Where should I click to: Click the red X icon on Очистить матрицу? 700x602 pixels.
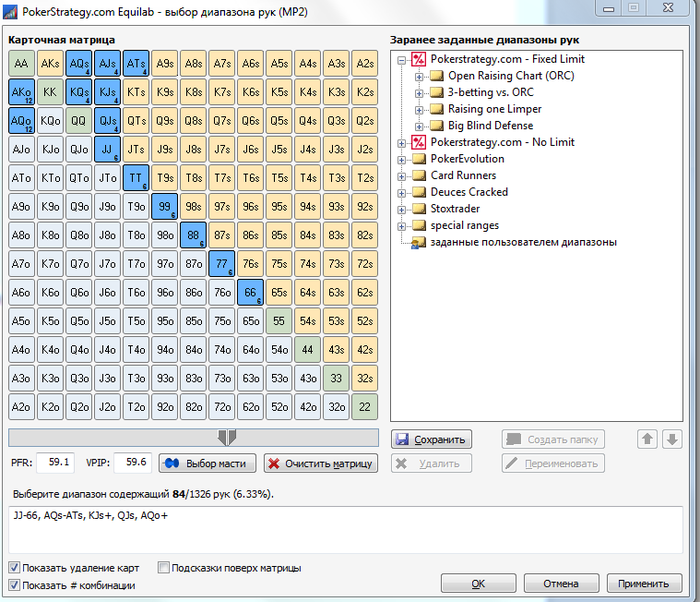(x=274, y=464)
